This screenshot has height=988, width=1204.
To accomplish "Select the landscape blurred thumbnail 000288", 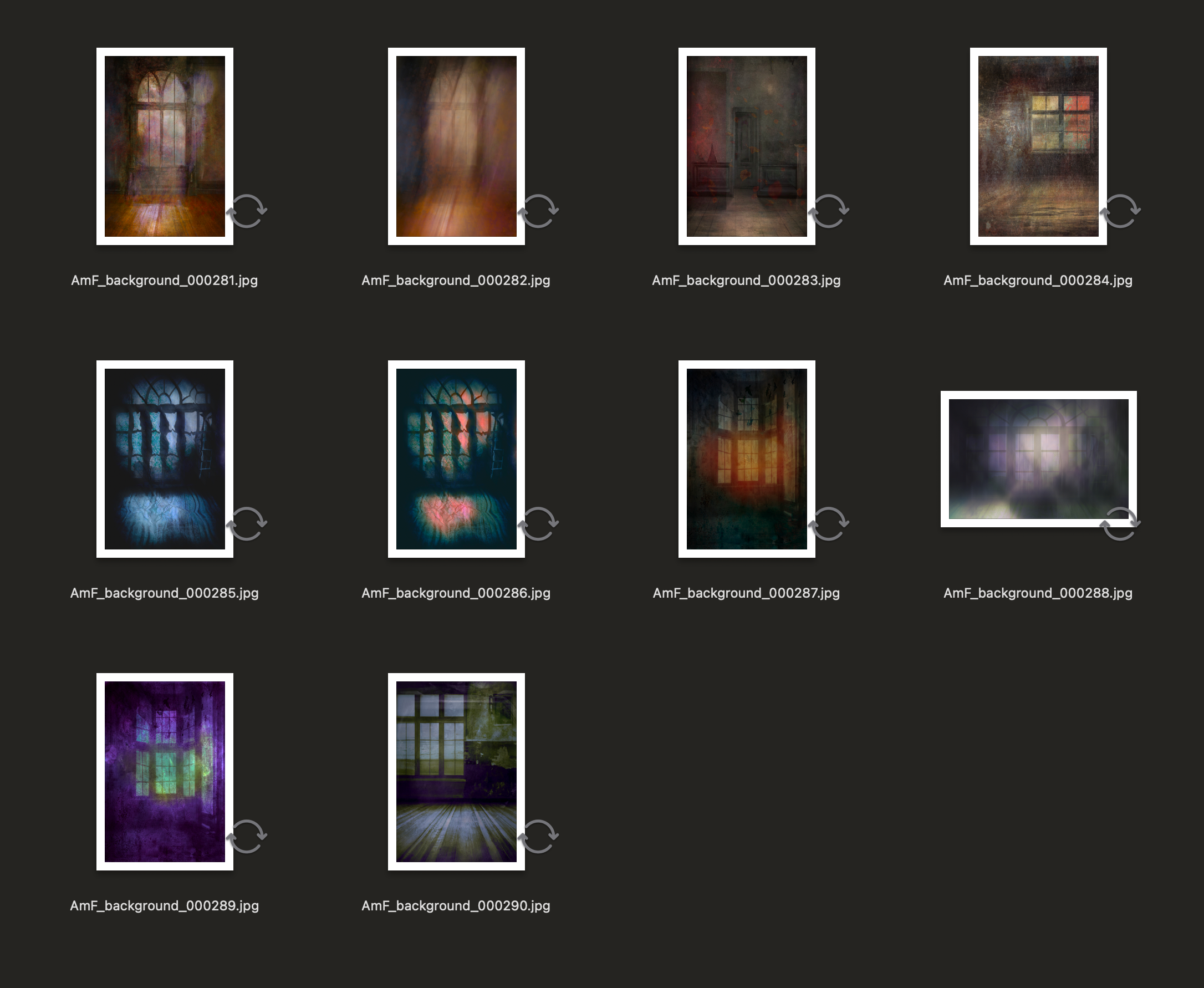I will [1038, 459].
